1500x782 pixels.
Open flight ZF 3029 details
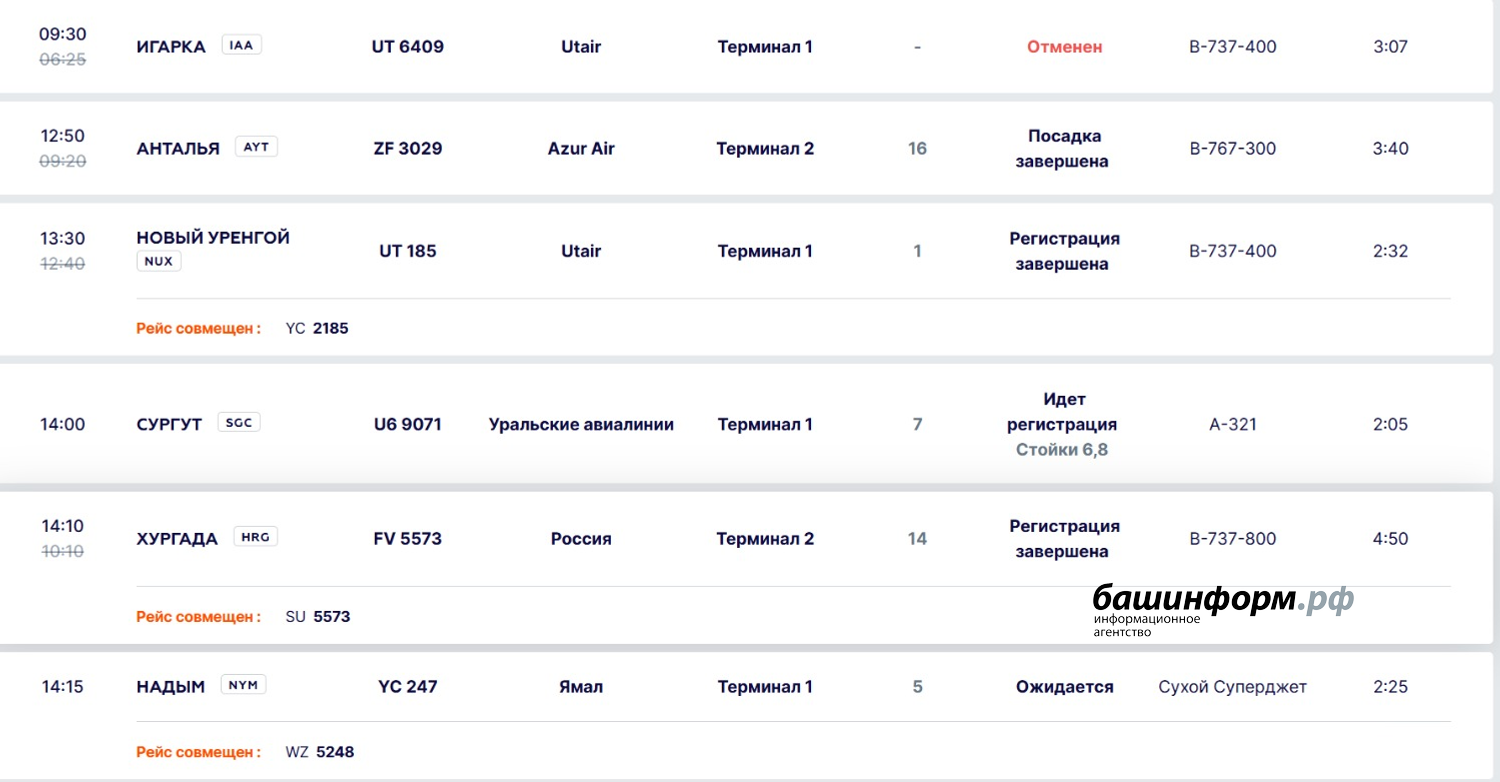pyautogui.click(x=407, y=149)
